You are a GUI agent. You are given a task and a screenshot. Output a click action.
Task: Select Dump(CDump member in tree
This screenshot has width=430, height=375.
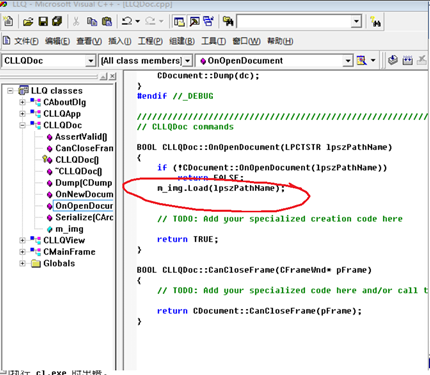pyautogui.click(x=84, y=183)
